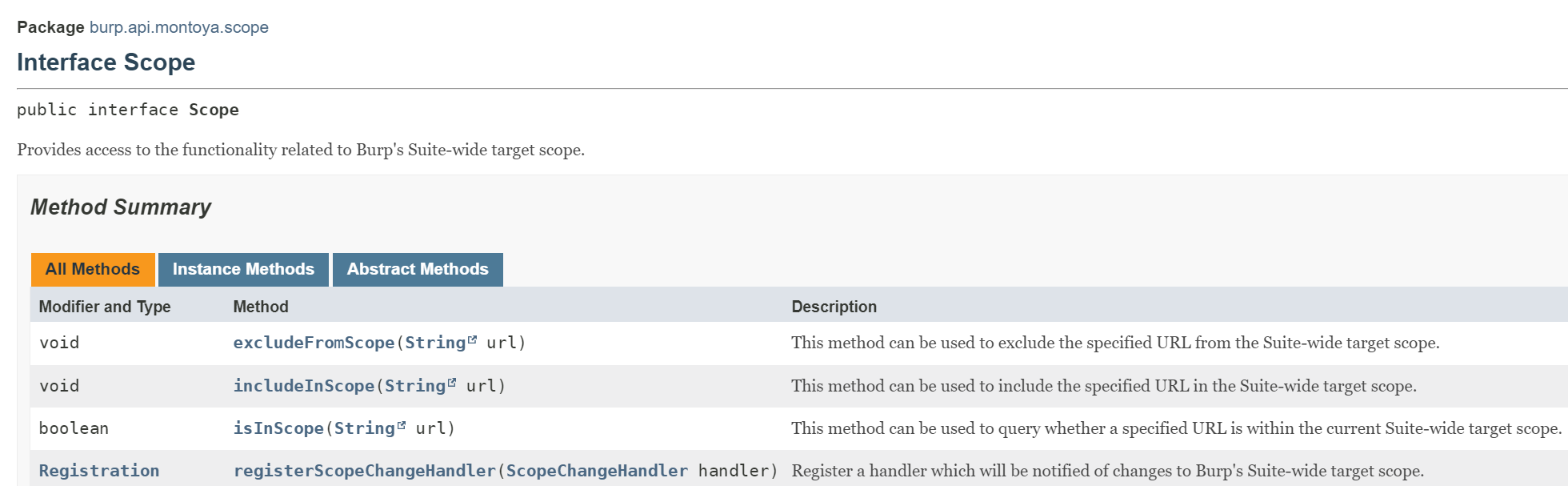This screenshot has height=486, width=1568.
Task: Open the registerScopeChangeHandler method link
Action: [365, 471]
